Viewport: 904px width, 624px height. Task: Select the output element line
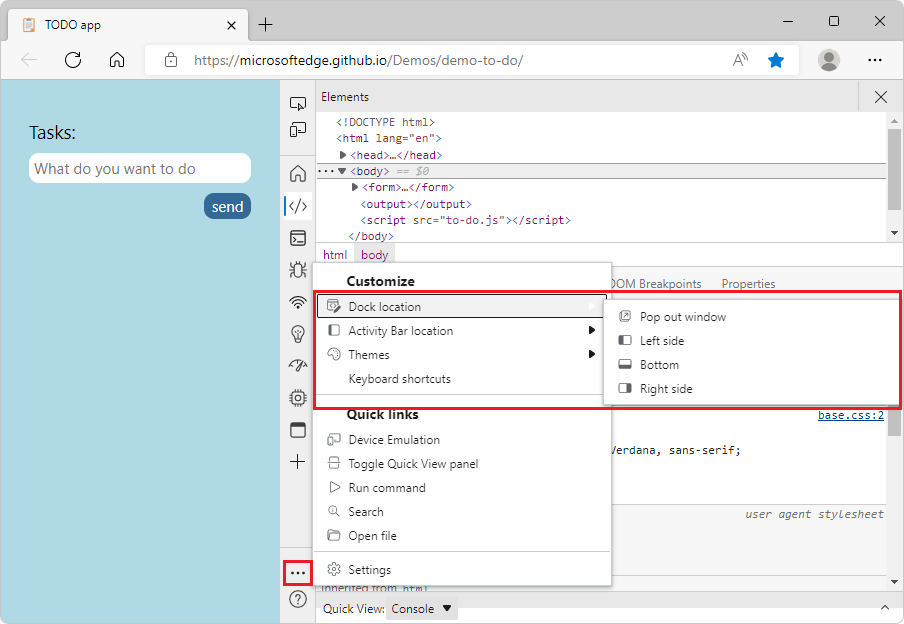[x=416, y=204]
